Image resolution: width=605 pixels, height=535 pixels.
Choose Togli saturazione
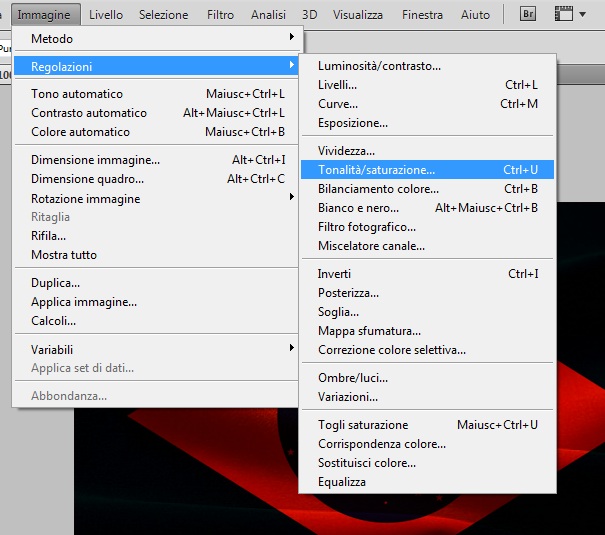coord(427,425)
